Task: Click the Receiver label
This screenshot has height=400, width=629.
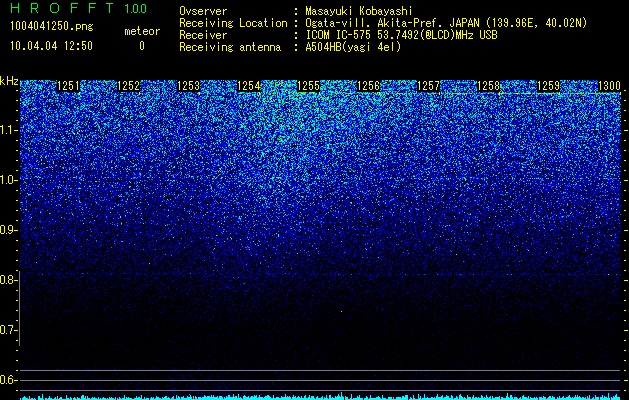Action: coord(203,35)
